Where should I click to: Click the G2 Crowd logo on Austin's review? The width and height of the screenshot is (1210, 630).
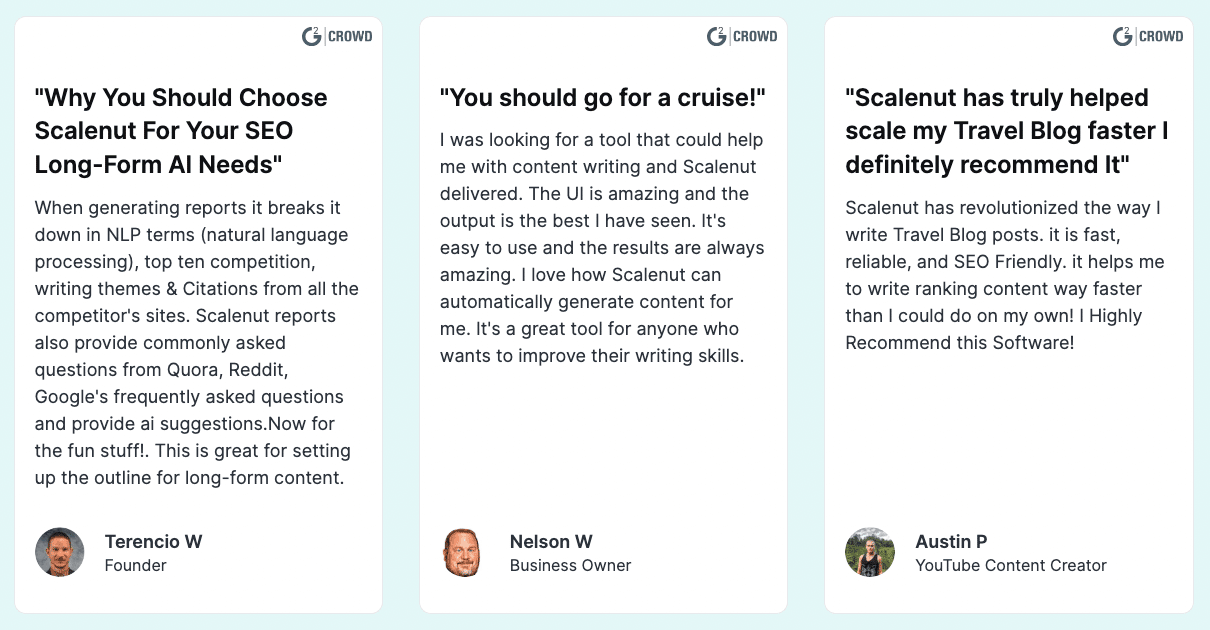coord(1148,37)
